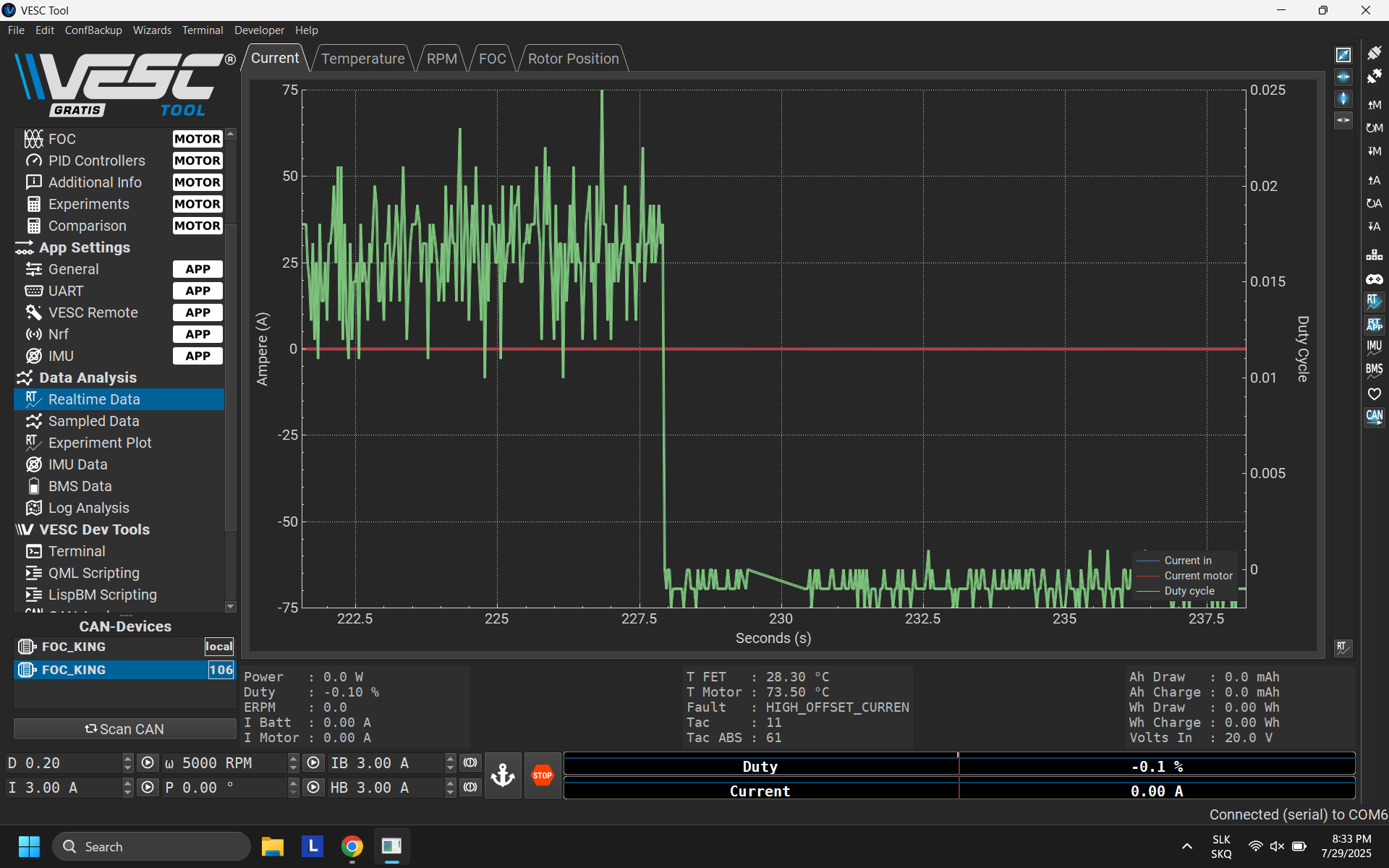Select FOC_KING local CAN device
Viewport: 1389px width, 868px height.
[x=124, y=647]
